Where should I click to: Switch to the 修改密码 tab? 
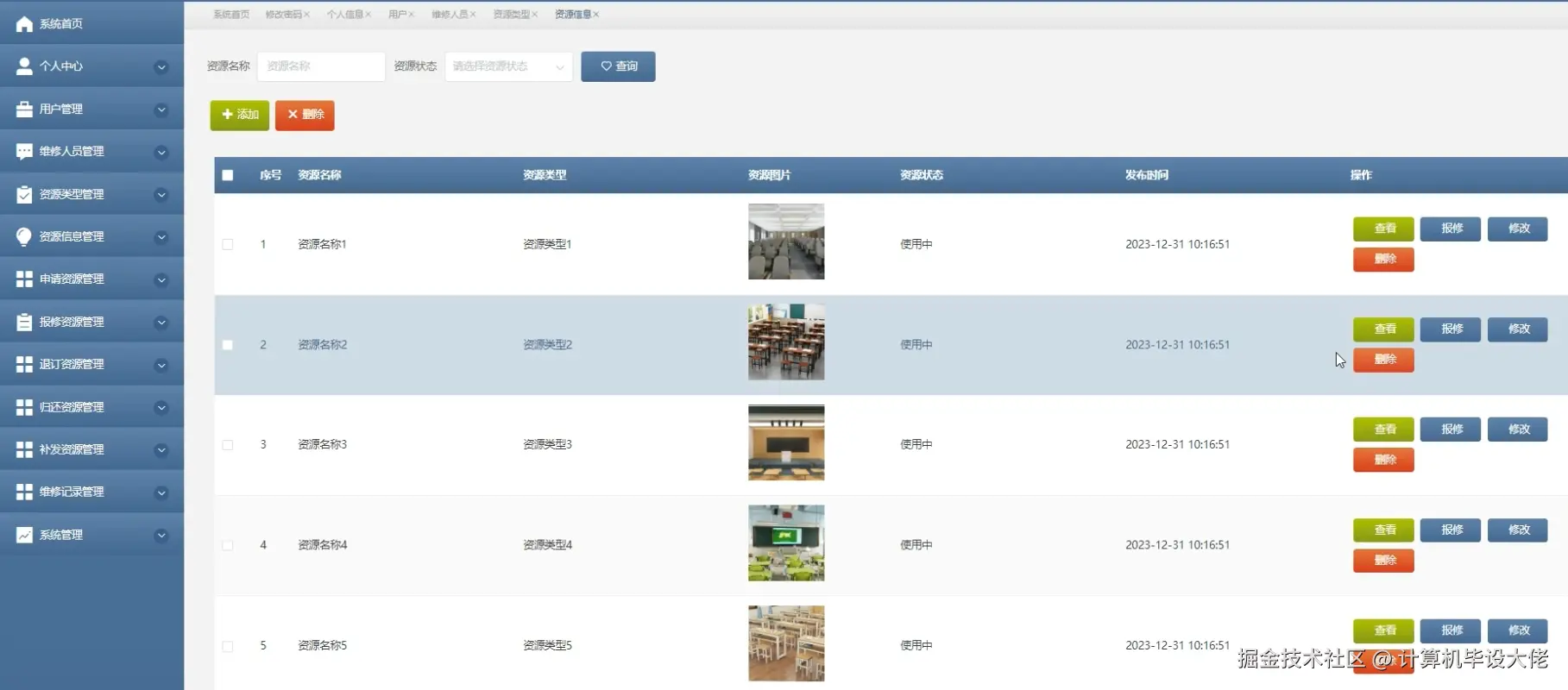coord(283,15)
